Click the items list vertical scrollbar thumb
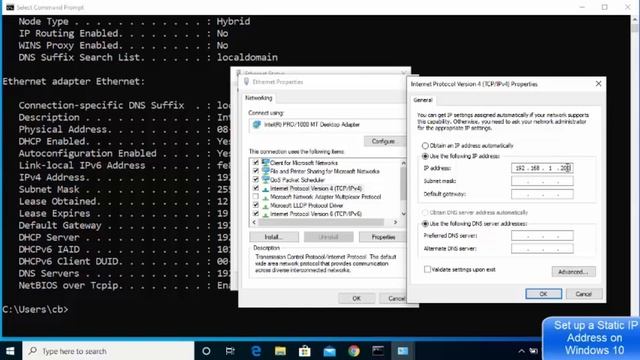The image size is (640, 360). click(403, 184)
